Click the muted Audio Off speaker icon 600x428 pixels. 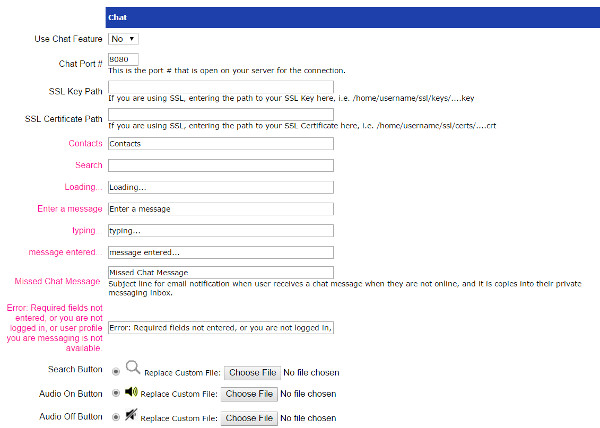tap(131, 416)
